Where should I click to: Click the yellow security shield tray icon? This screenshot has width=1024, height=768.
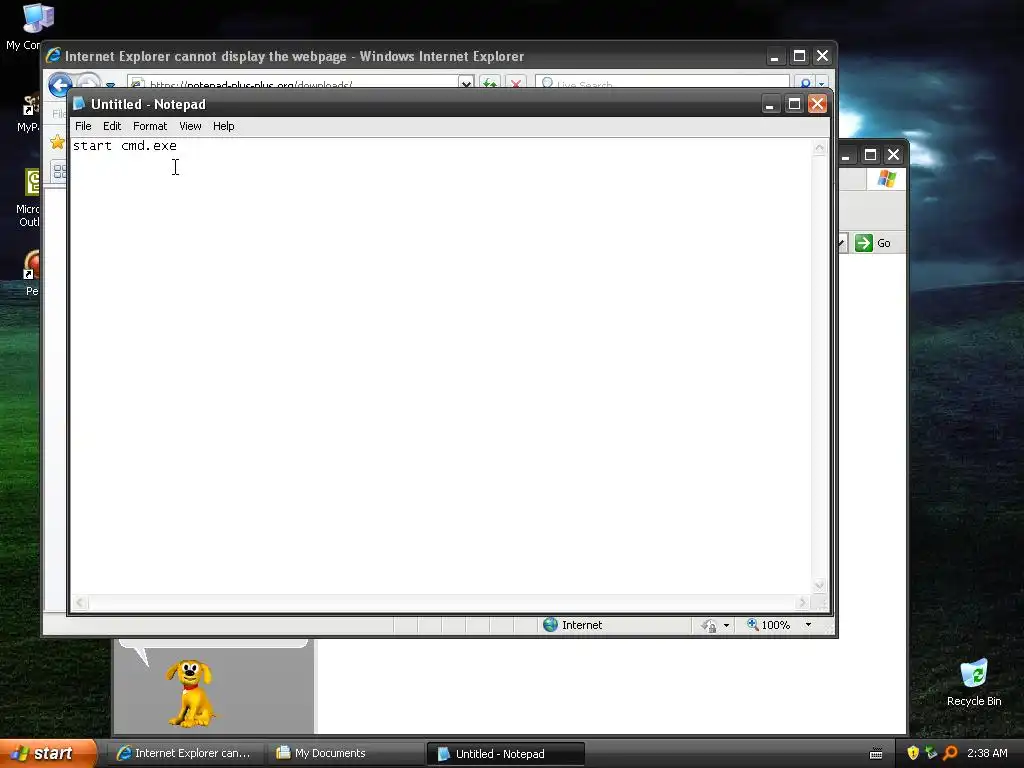(x=913, y=753)
